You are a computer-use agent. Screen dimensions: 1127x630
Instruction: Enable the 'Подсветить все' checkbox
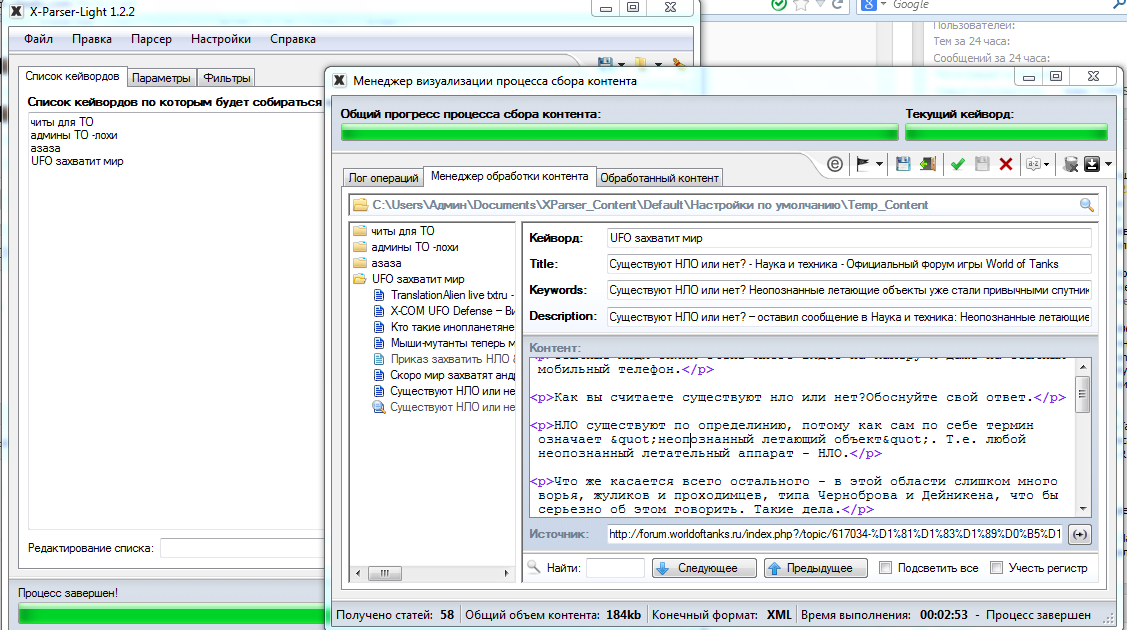(x=885, y=568)
